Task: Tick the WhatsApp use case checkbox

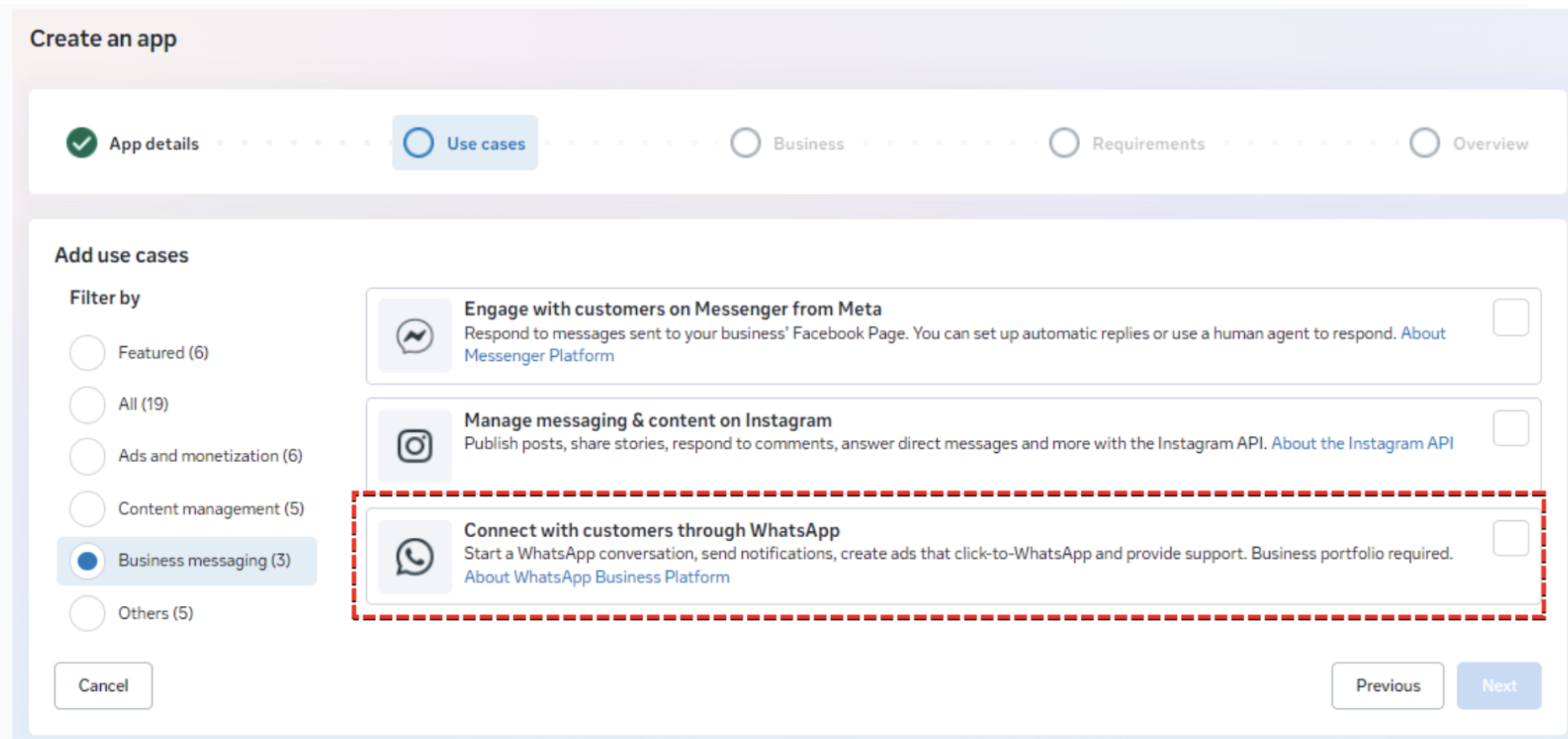Action: pyautogui.click(x=1511, y=538)
